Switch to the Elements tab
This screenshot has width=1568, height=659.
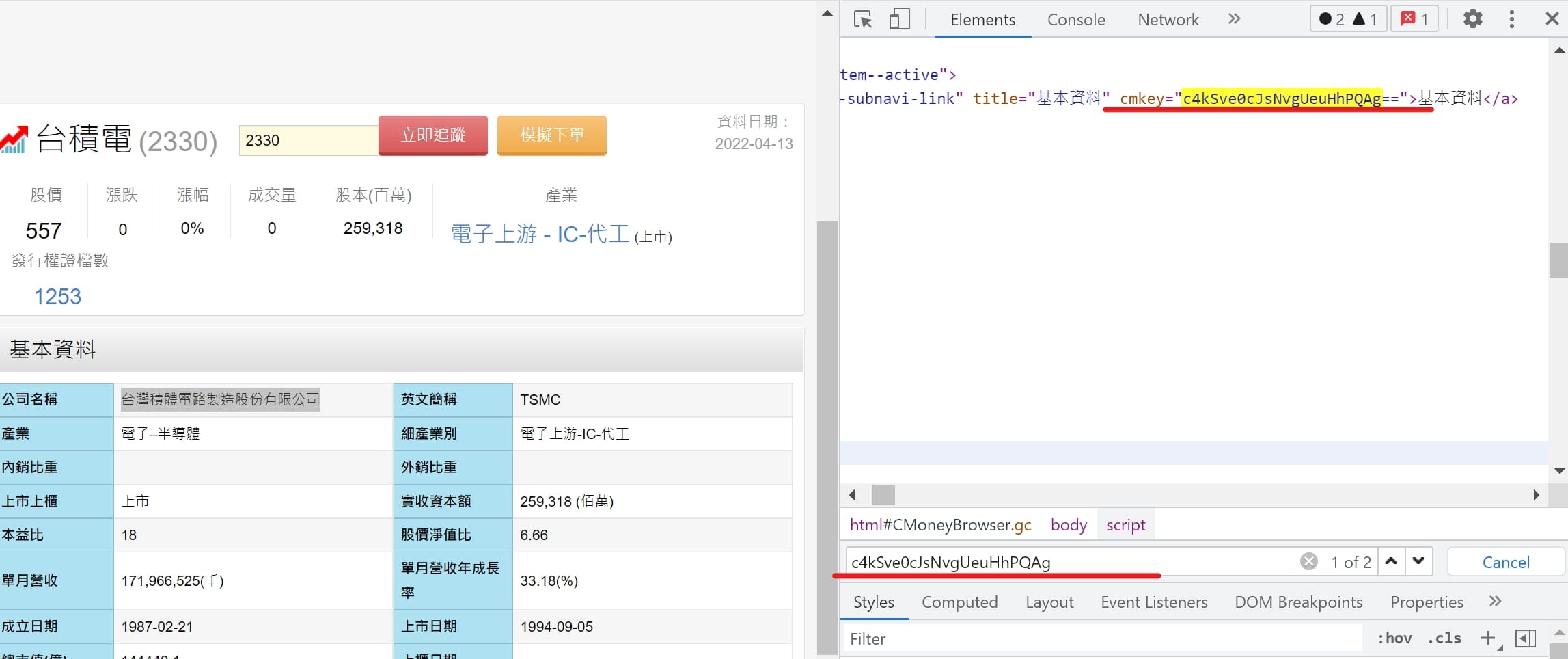(982, 20)
